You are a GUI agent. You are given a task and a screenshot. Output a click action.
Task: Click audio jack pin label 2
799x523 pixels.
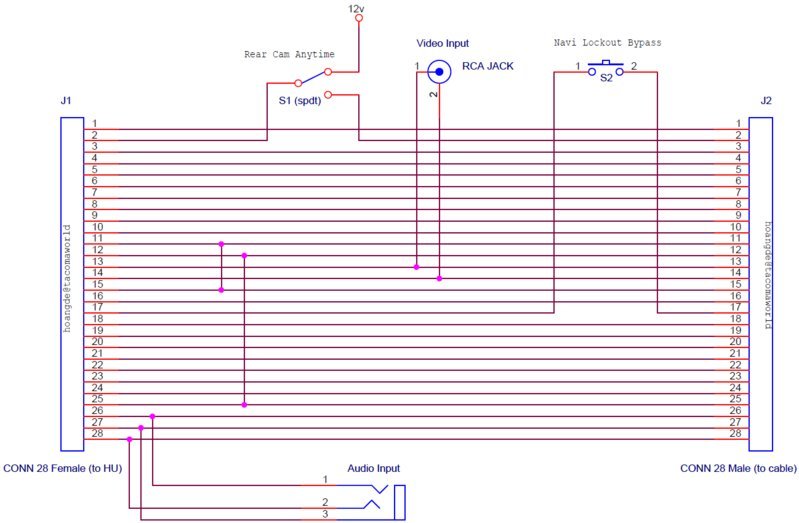325,502
